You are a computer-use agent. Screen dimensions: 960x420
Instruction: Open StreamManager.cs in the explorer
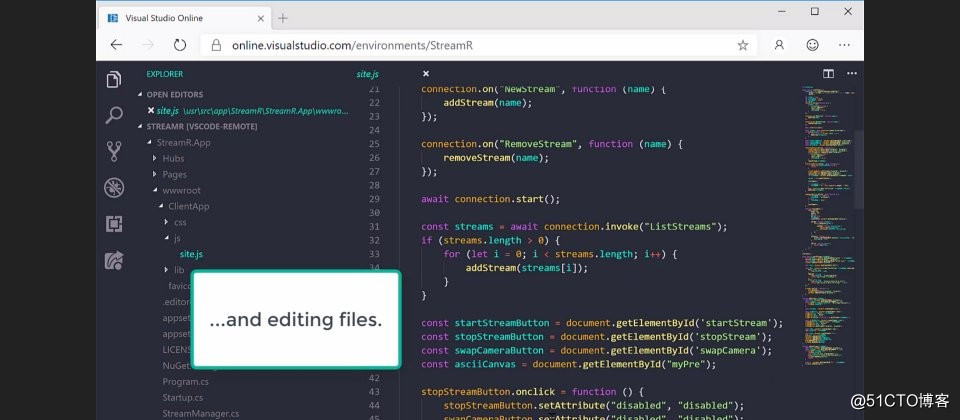click(x=201, y=413)
